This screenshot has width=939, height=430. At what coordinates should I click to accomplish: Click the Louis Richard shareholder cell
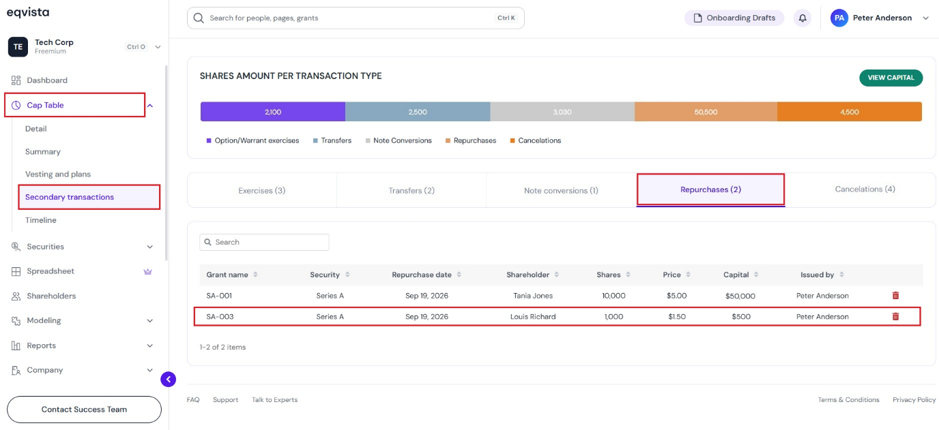(533, 317)
